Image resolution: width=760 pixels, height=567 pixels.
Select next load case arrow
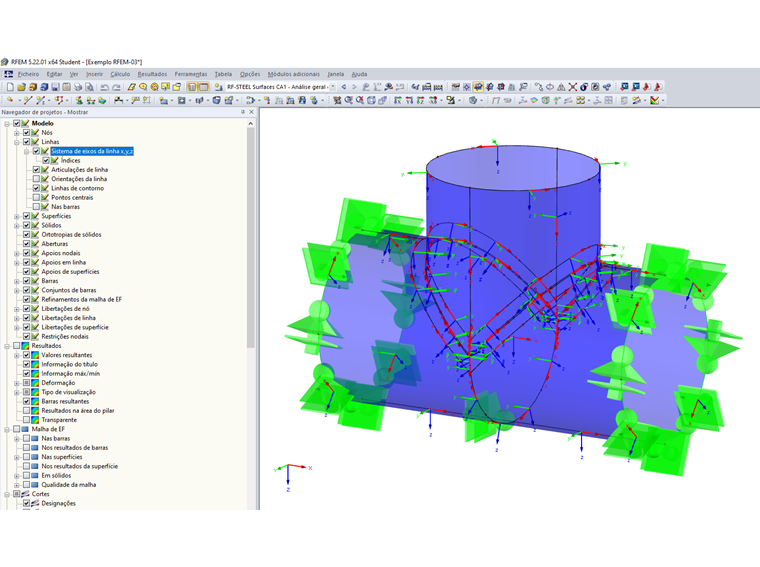(354, 87)
